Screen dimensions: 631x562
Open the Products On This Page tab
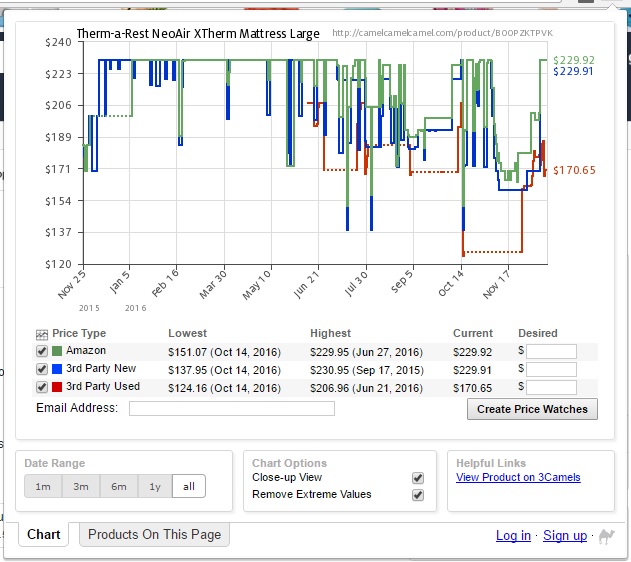pyautogui.click(x=154, y=535)
